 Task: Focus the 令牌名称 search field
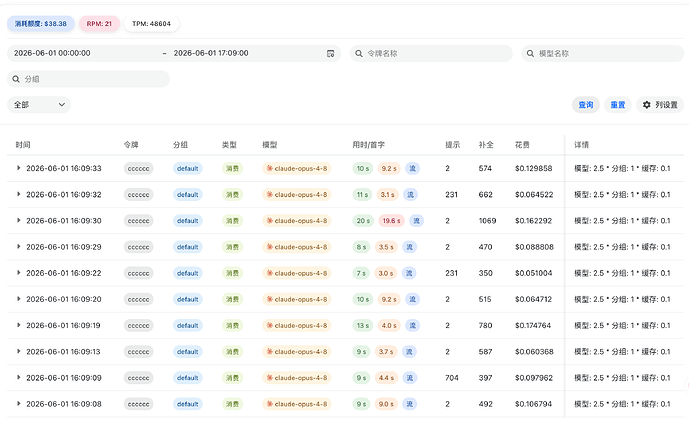[x=431, y=54]
